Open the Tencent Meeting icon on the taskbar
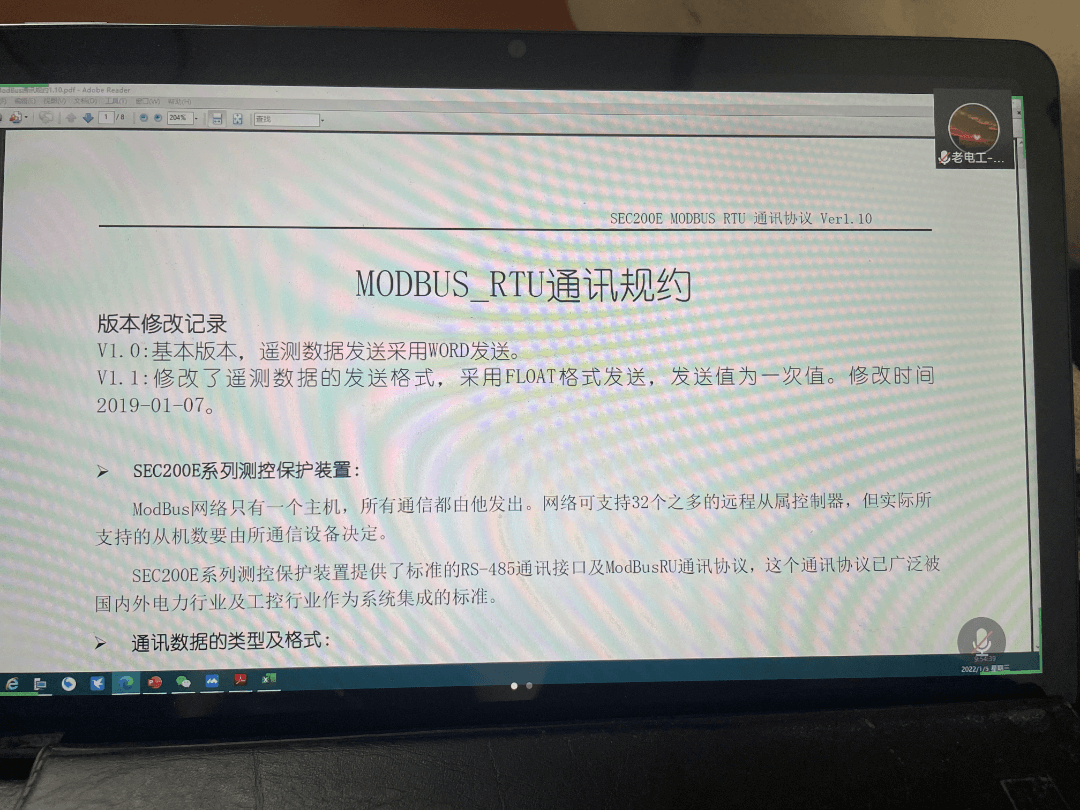This screenshot has height=810, width=1080. tap(212, 681)
